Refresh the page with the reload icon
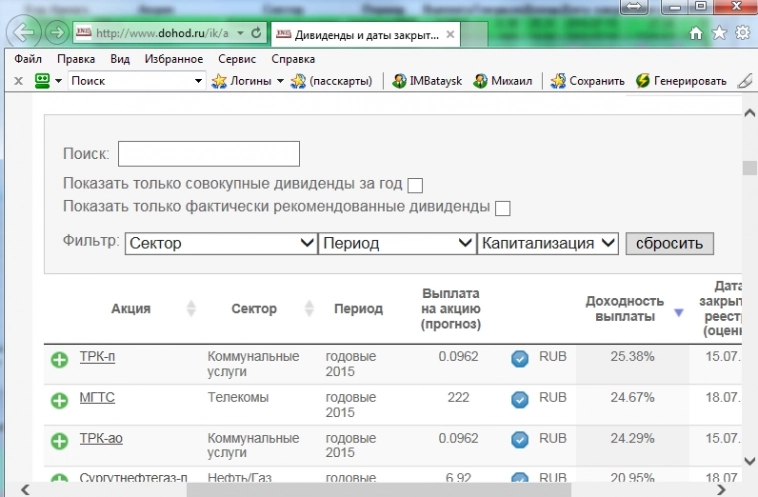The height and width of the screenshot is (497, 758). 256,33
